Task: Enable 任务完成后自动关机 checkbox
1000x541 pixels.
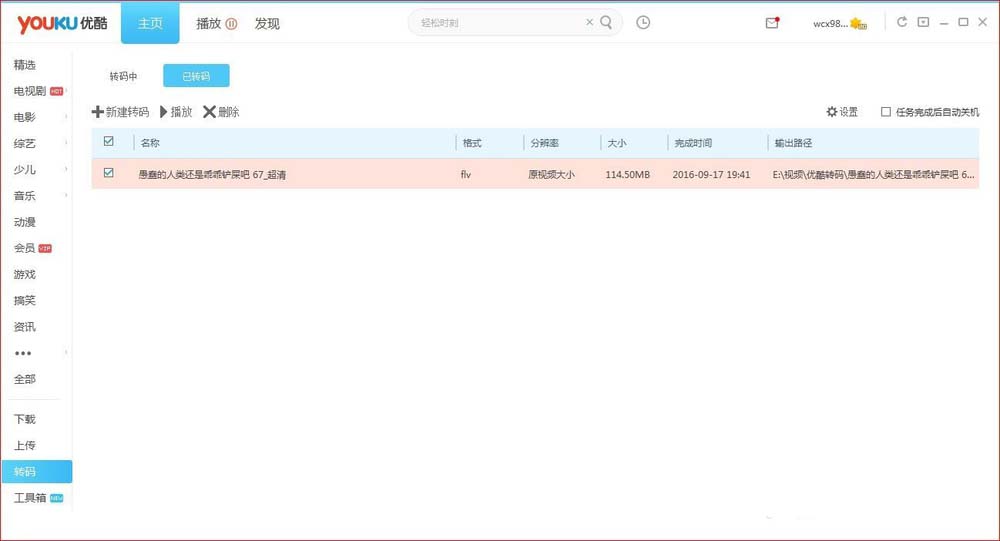Action: tap(886, 112)
